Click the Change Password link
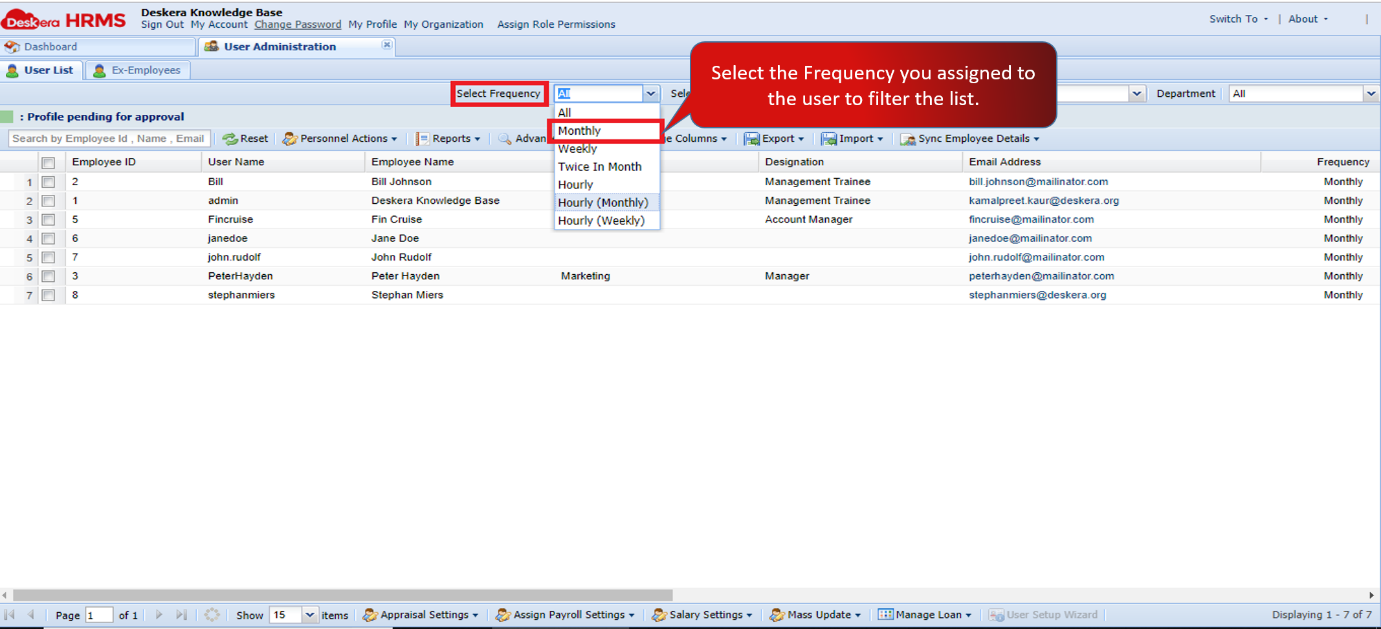1381x629 pixels. (x=298, y=25)
